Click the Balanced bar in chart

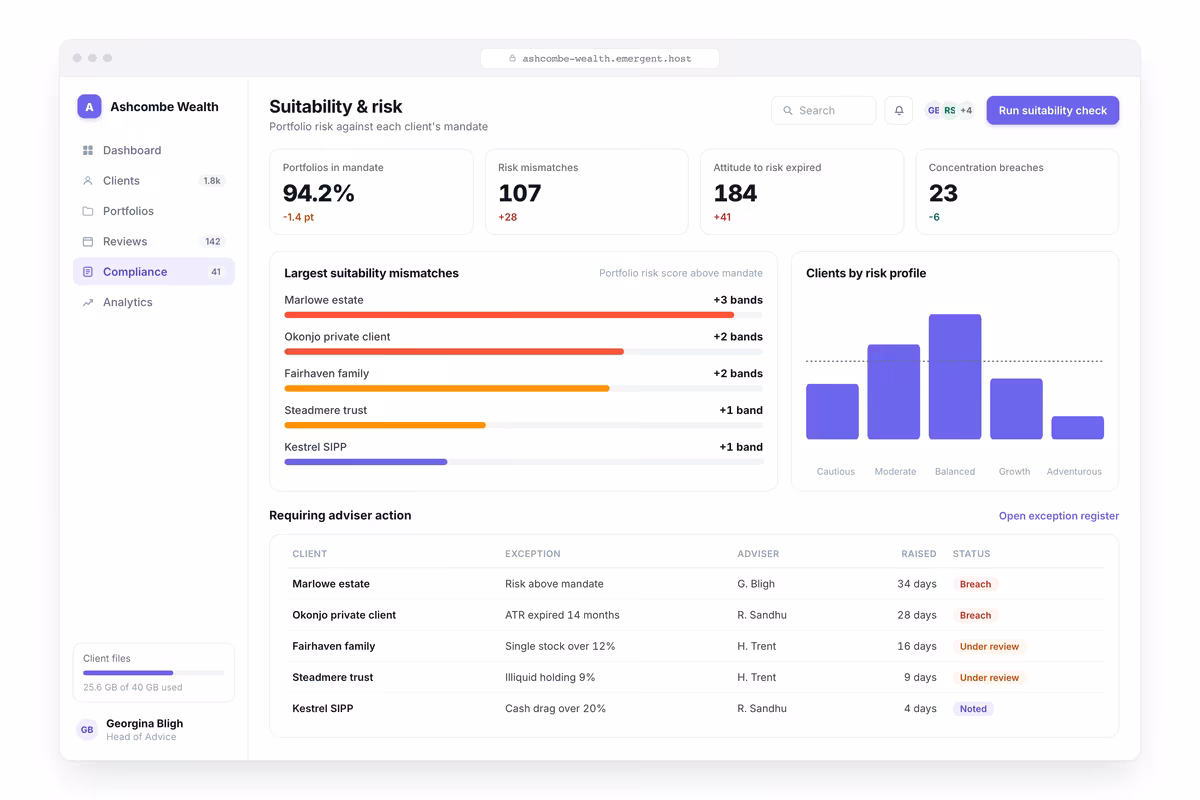coord(955,377)
